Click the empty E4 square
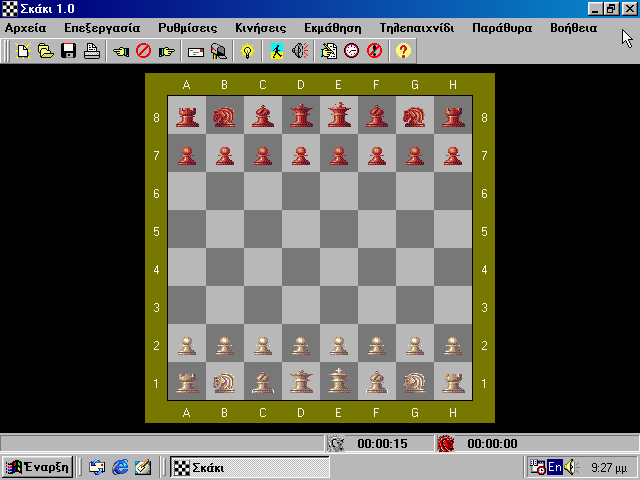 pos(339,267)
